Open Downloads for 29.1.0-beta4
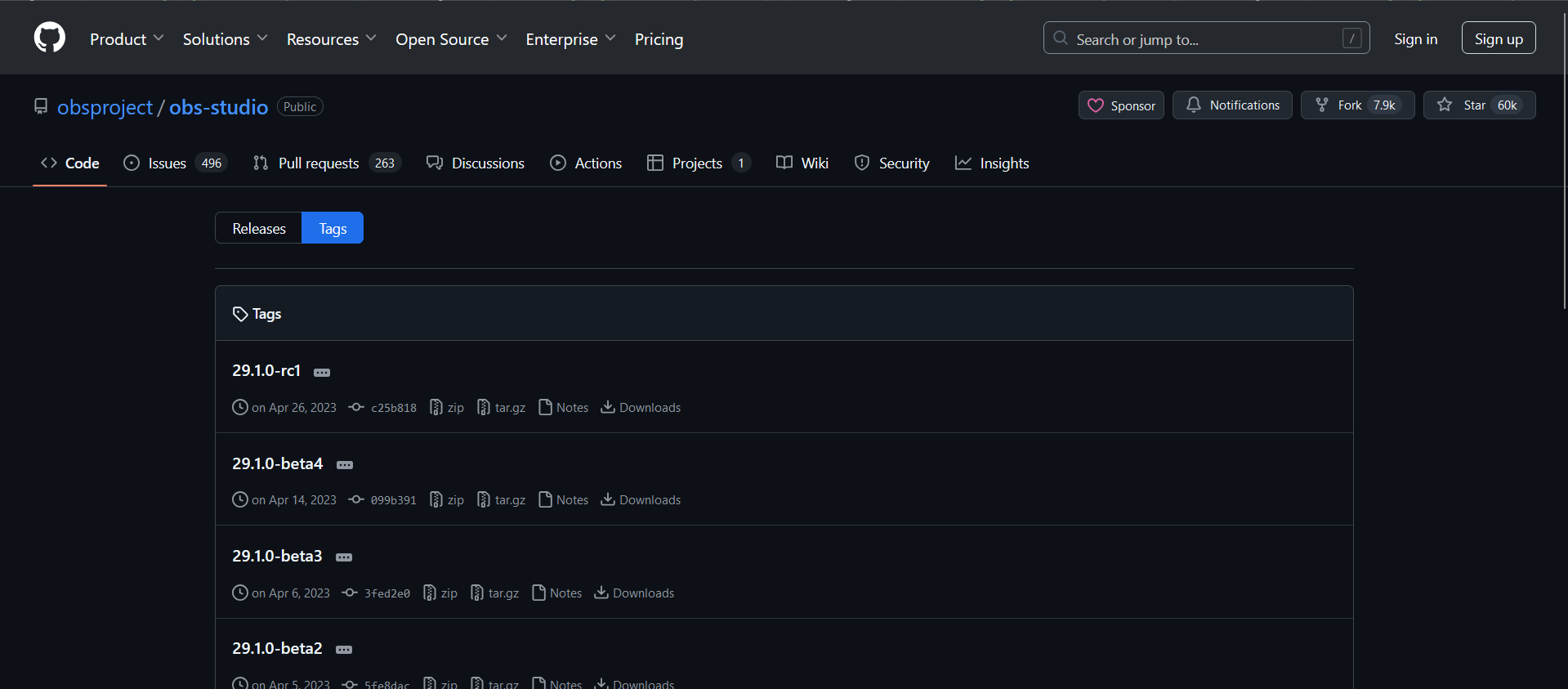 point(641,500)
